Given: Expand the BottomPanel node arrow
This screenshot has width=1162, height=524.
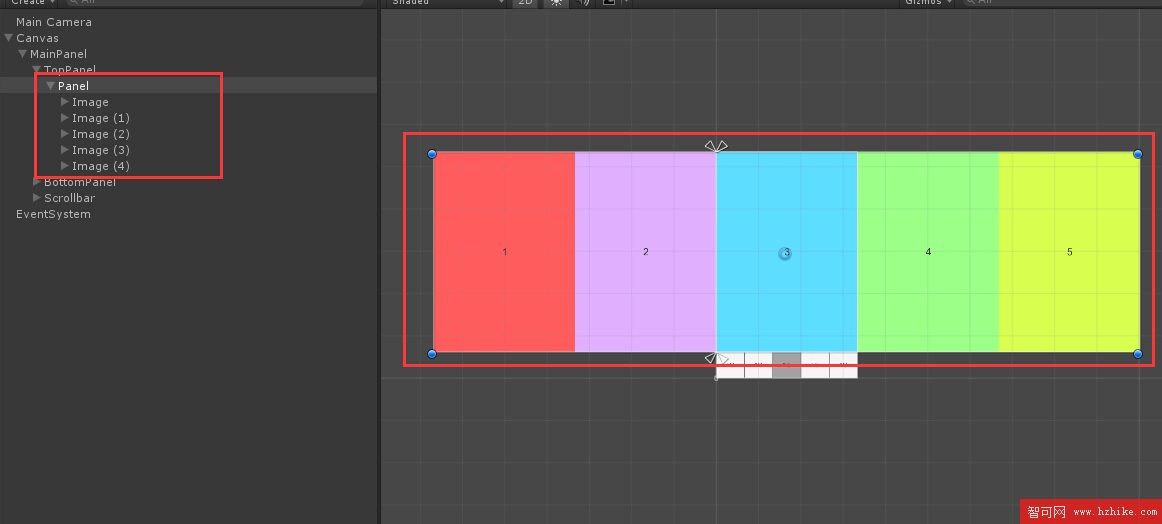Looking at the screenshot, I should 37,182.
